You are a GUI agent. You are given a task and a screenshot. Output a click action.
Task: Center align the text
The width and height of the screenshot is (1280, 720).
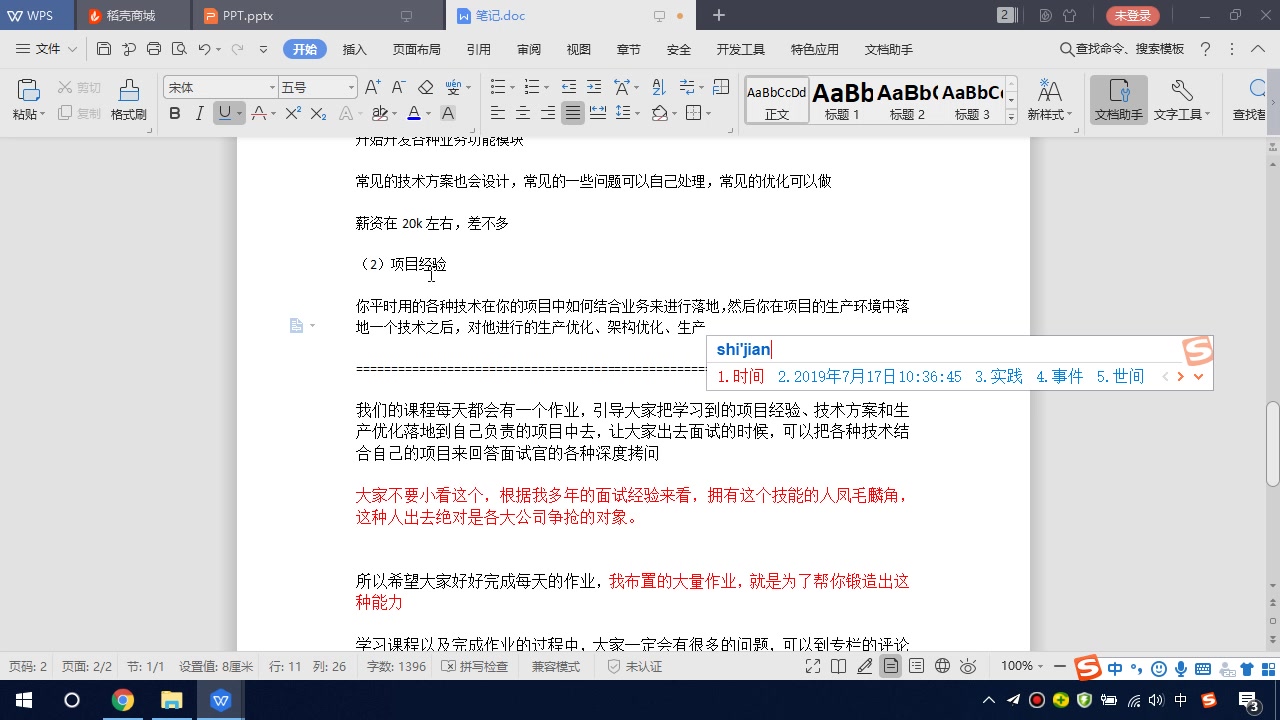pos(522,114)
